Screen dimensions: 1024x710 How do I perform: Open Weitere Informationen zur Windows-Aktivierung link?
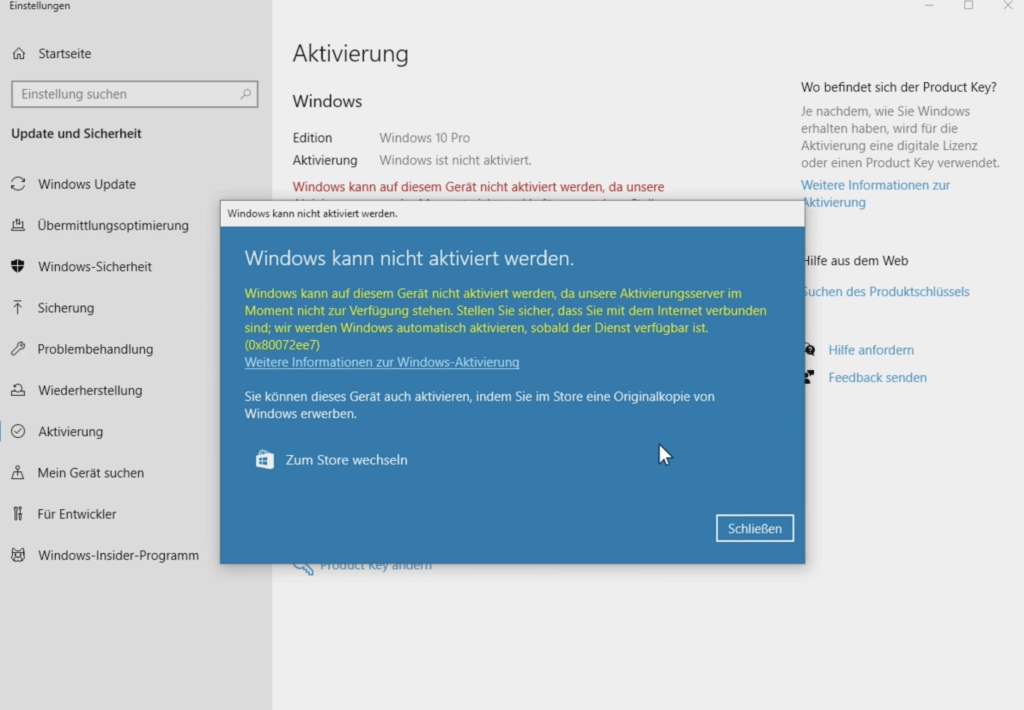pyautogui.click(x=381, y=362)
